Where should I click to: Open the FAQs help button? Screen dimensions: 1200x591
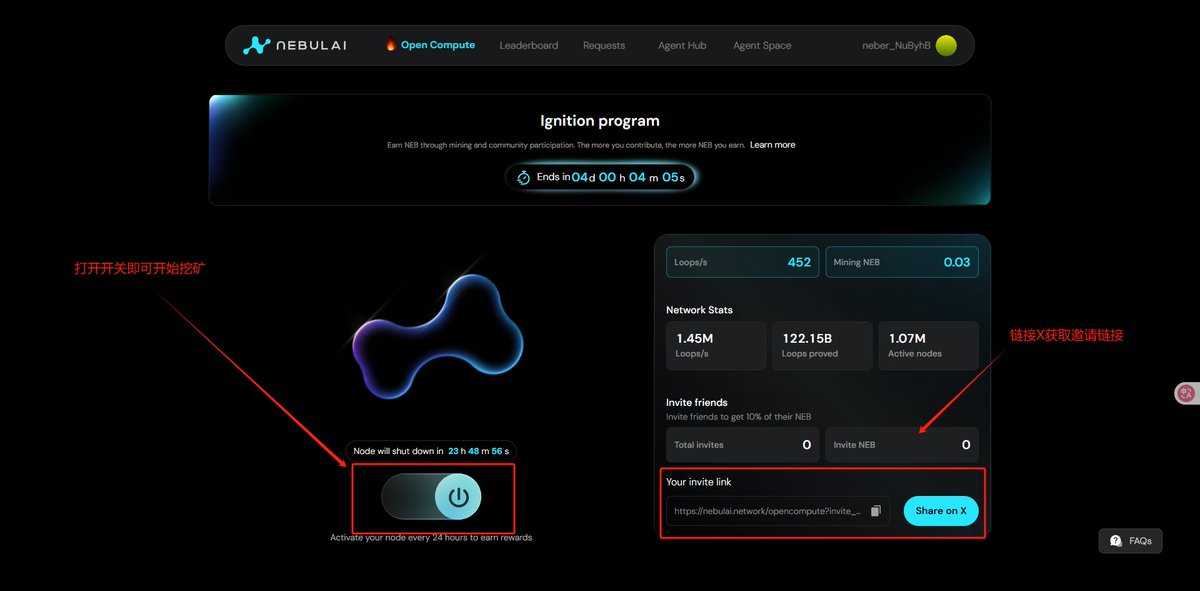coord(1131,541)
